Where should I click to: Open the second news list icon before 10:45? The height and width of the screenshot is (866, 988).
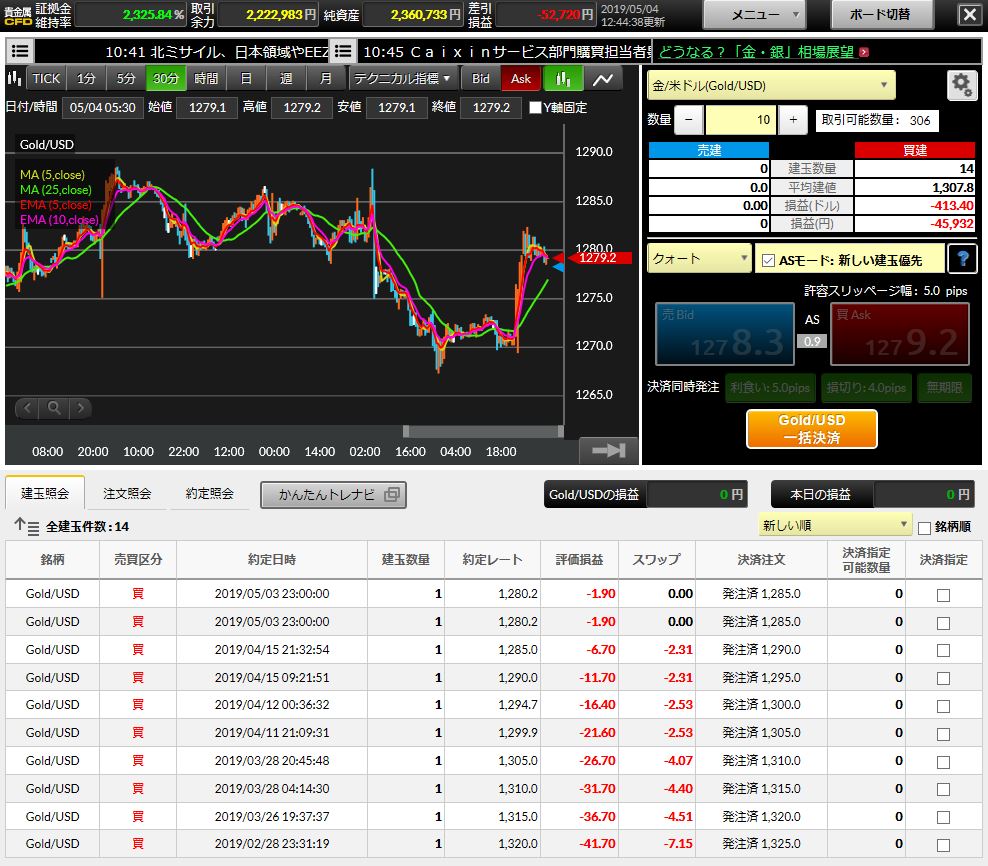[x=343, y=52]
